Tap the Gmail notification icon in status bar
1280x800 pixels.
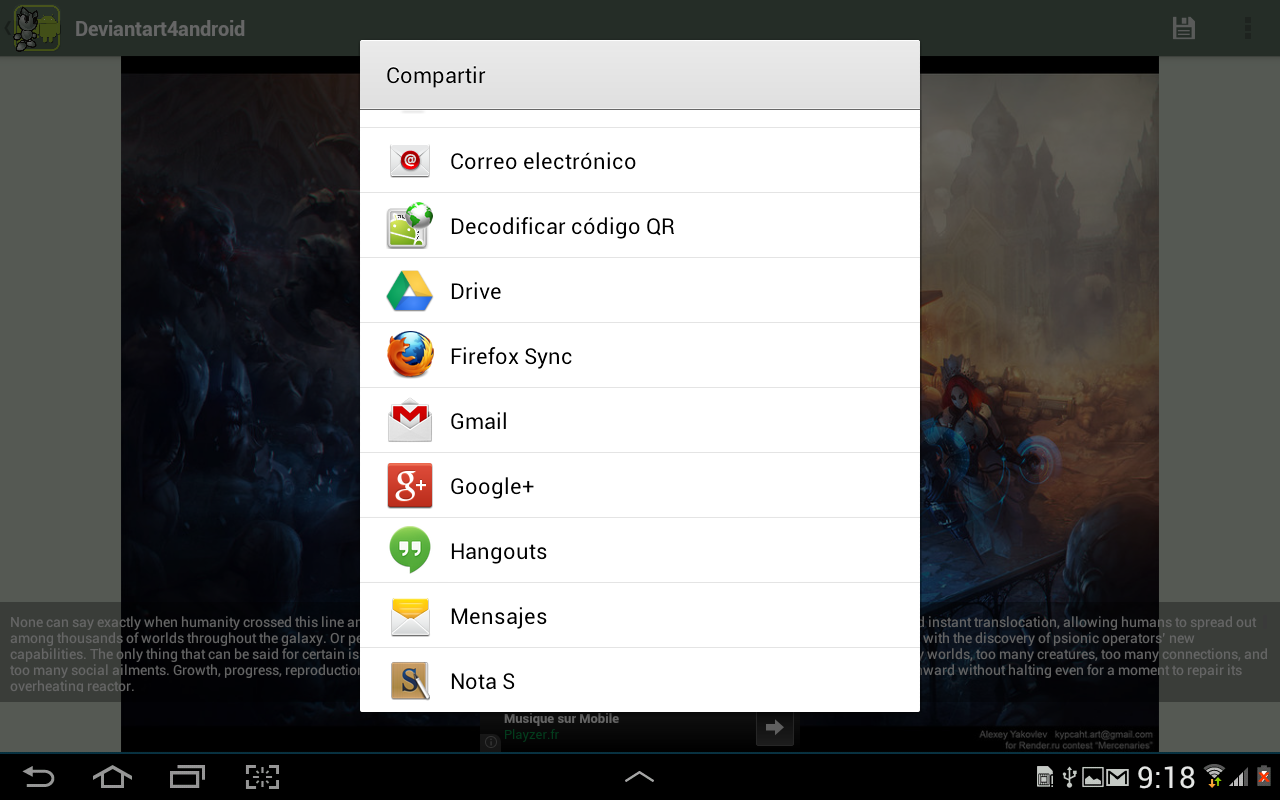coord(1117,777)
